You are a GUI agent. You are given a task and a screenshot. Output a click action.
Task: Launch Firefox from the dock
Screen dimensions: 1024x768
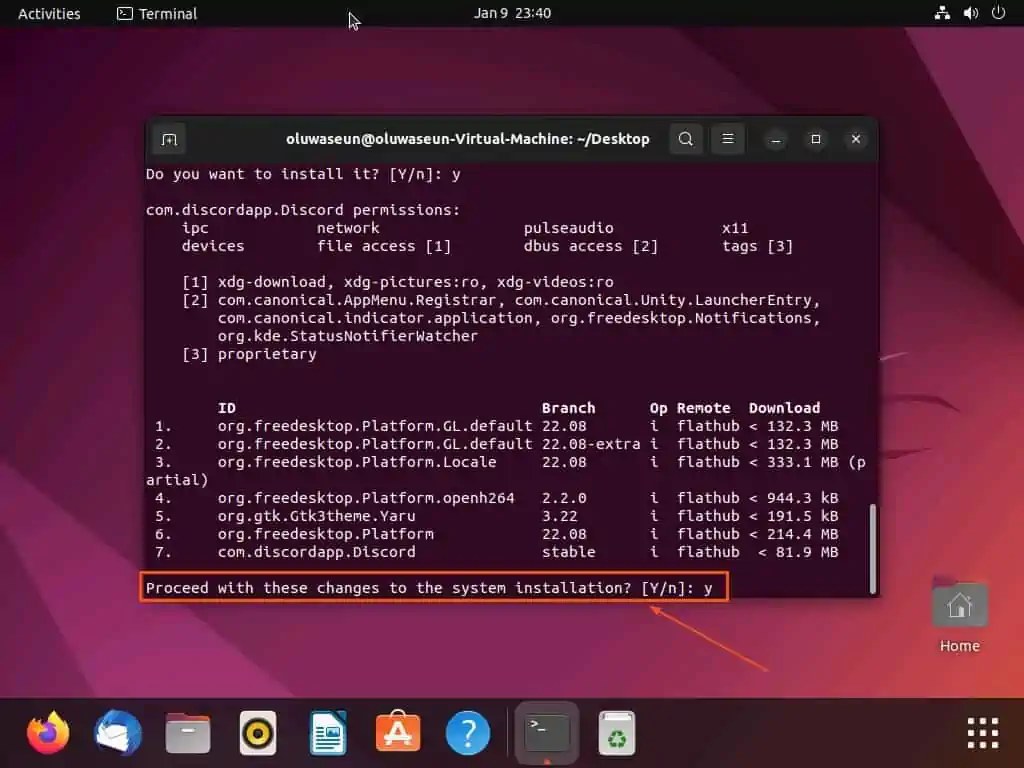pos(48,733)
